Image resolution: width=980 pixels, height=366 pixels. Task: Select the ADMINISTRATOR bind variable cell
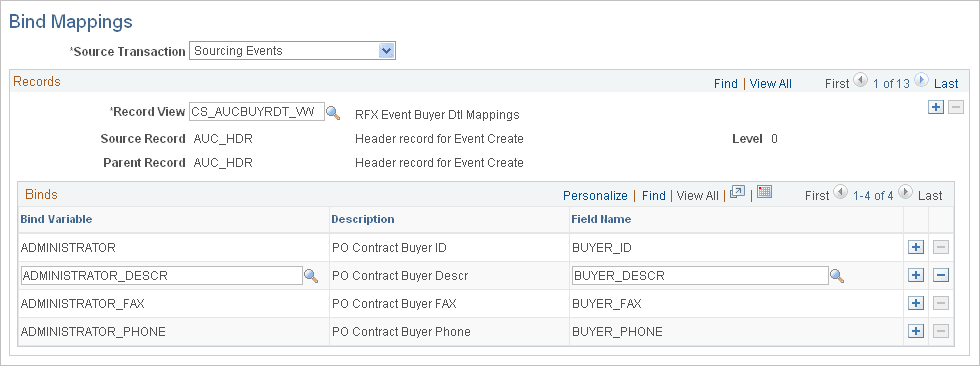click(x=68, y=248)
